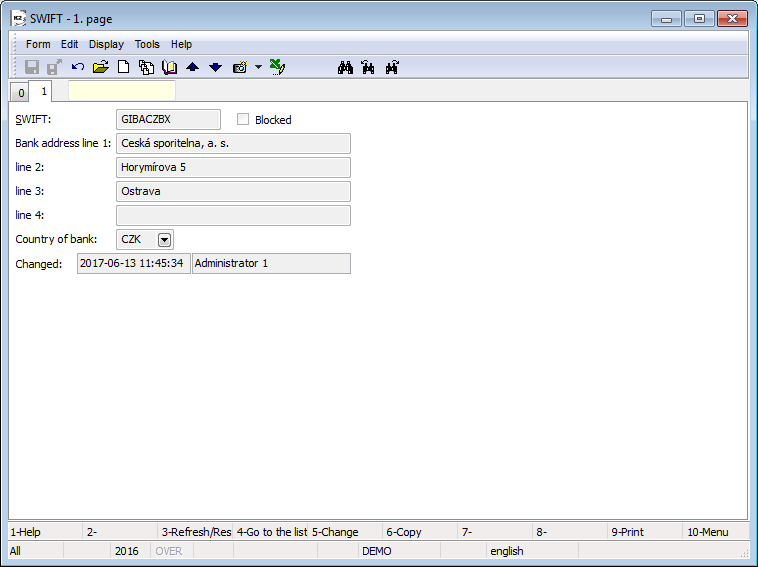
Task: Click the camera snapshot icon
Action: 240,67
